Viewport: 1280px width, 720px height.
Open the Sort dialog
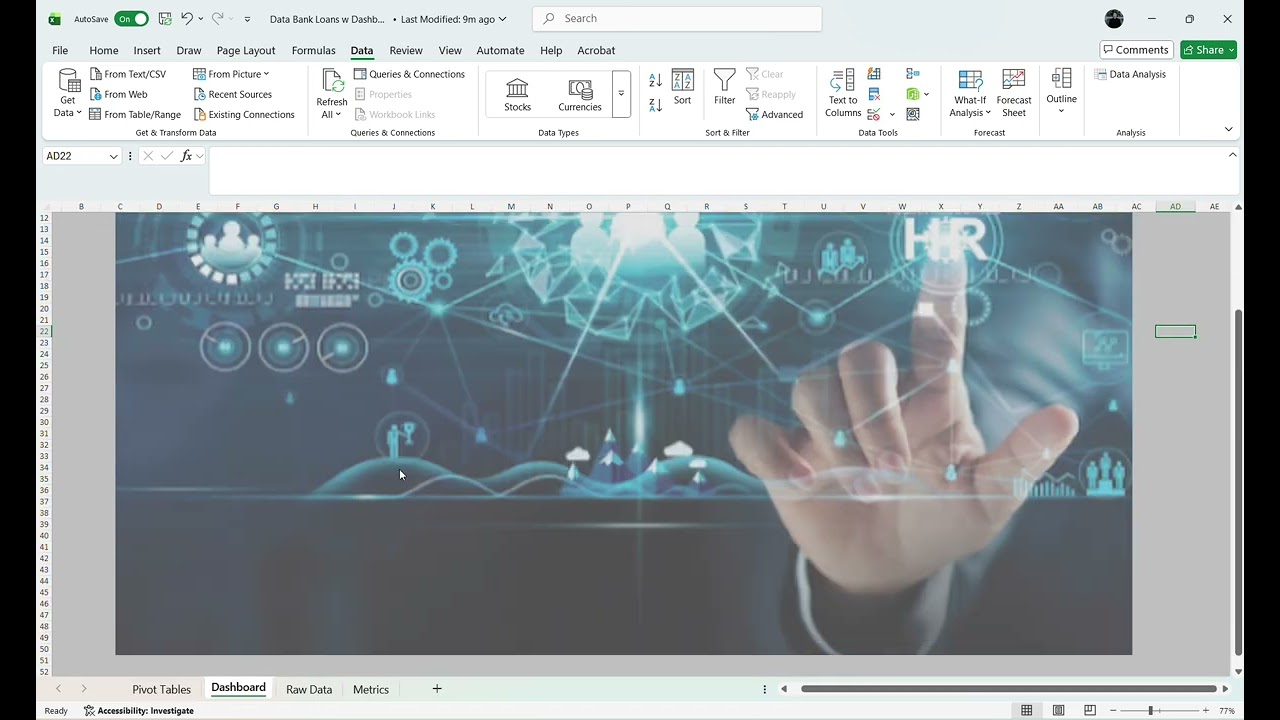tap(682, 87)
